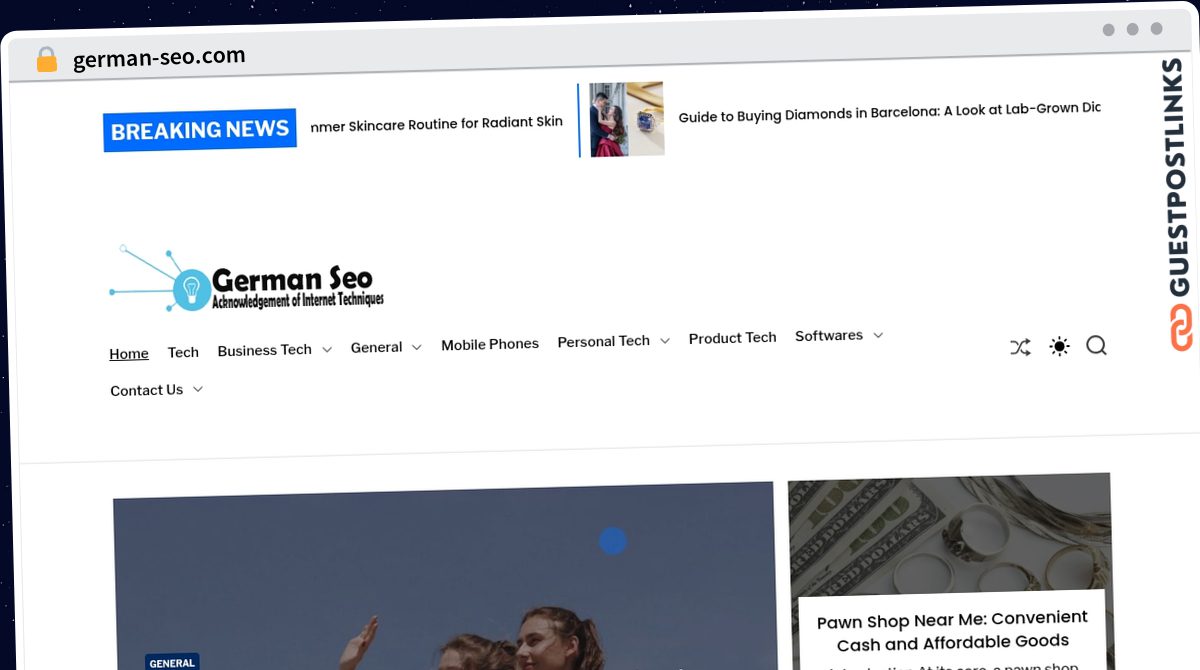Click the shuffle random post icon

[x=1020, y=348]
